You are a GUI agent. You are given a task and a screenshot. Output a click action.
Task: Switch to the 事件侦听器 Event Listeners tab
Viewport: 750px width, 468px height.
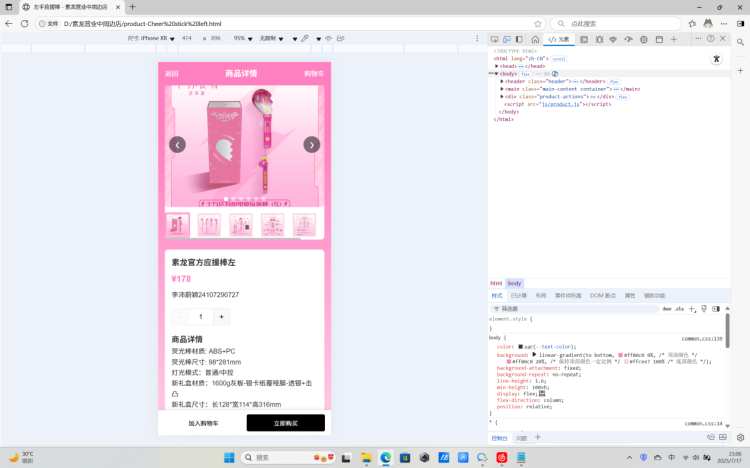coord(568,296)
